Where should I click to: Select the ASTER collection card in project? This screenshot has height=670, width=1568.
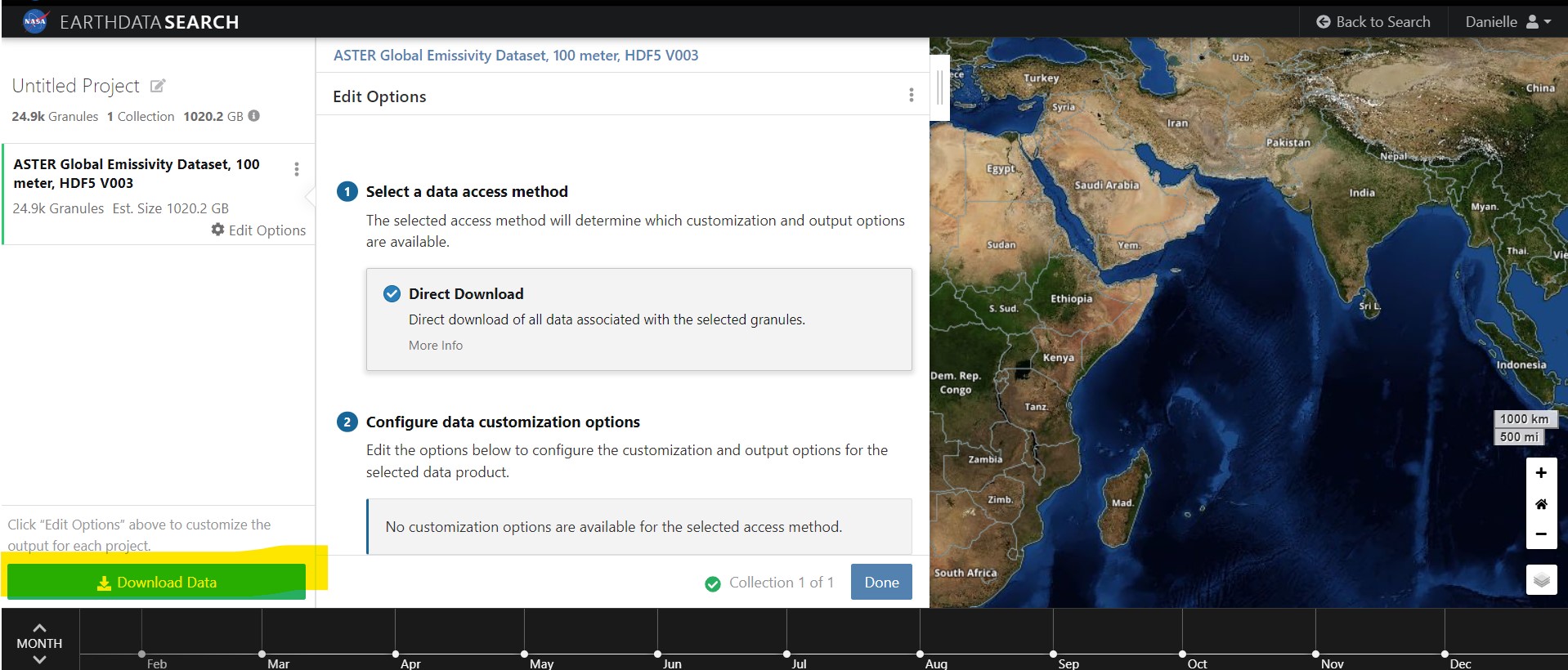[158, 194]
